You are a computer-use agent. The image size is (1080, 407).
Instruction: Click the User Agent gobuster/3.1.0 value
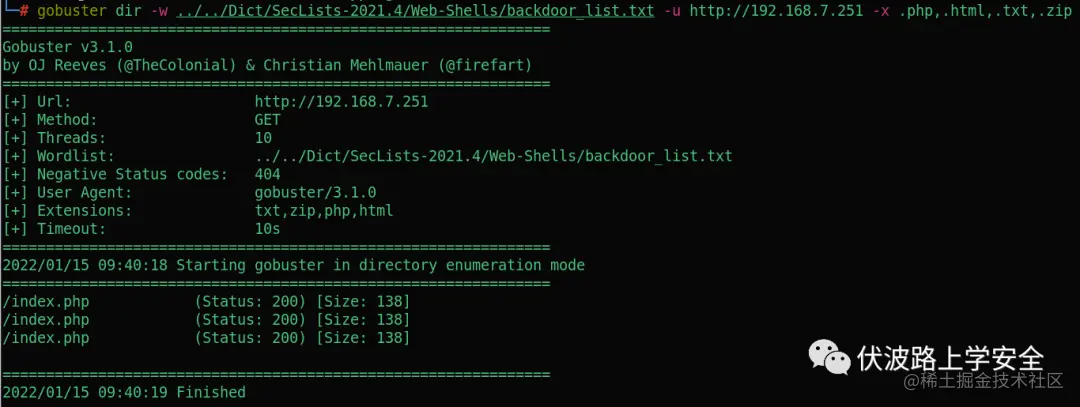(x=315, y=192)
